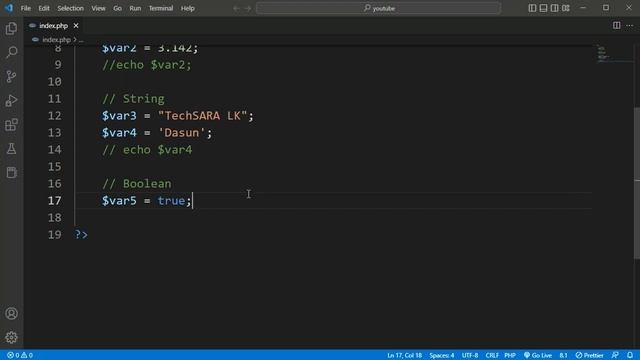
Task: Click the vertical editor scrollbar thumb
Action: (637, 183)
